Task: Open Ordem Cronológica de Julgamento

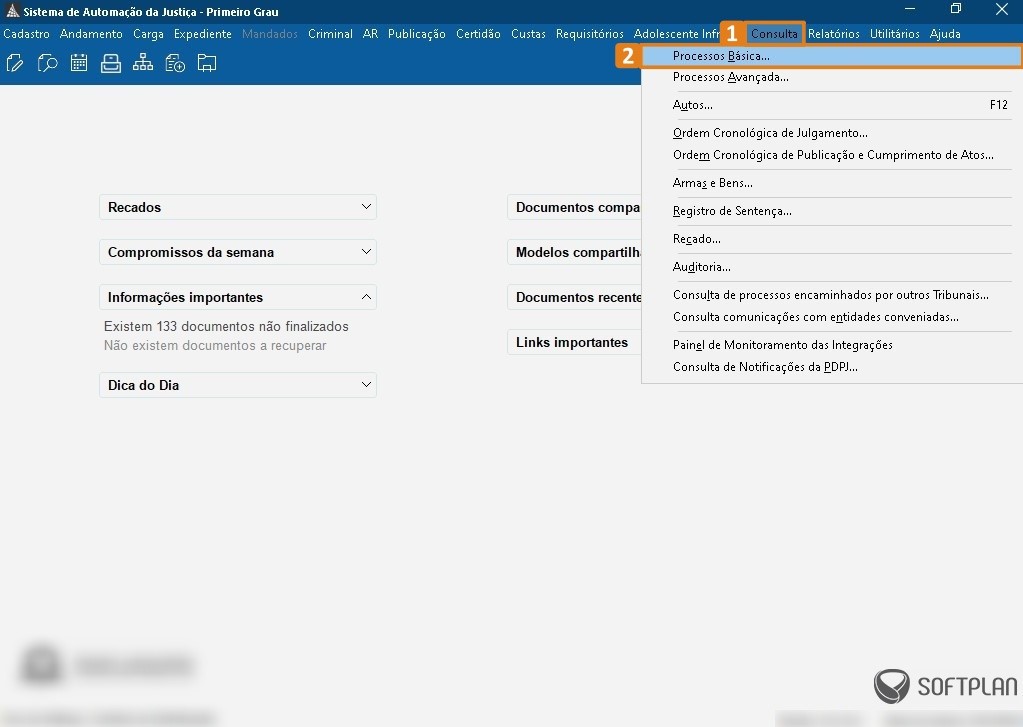Action: tap(831, 133)
